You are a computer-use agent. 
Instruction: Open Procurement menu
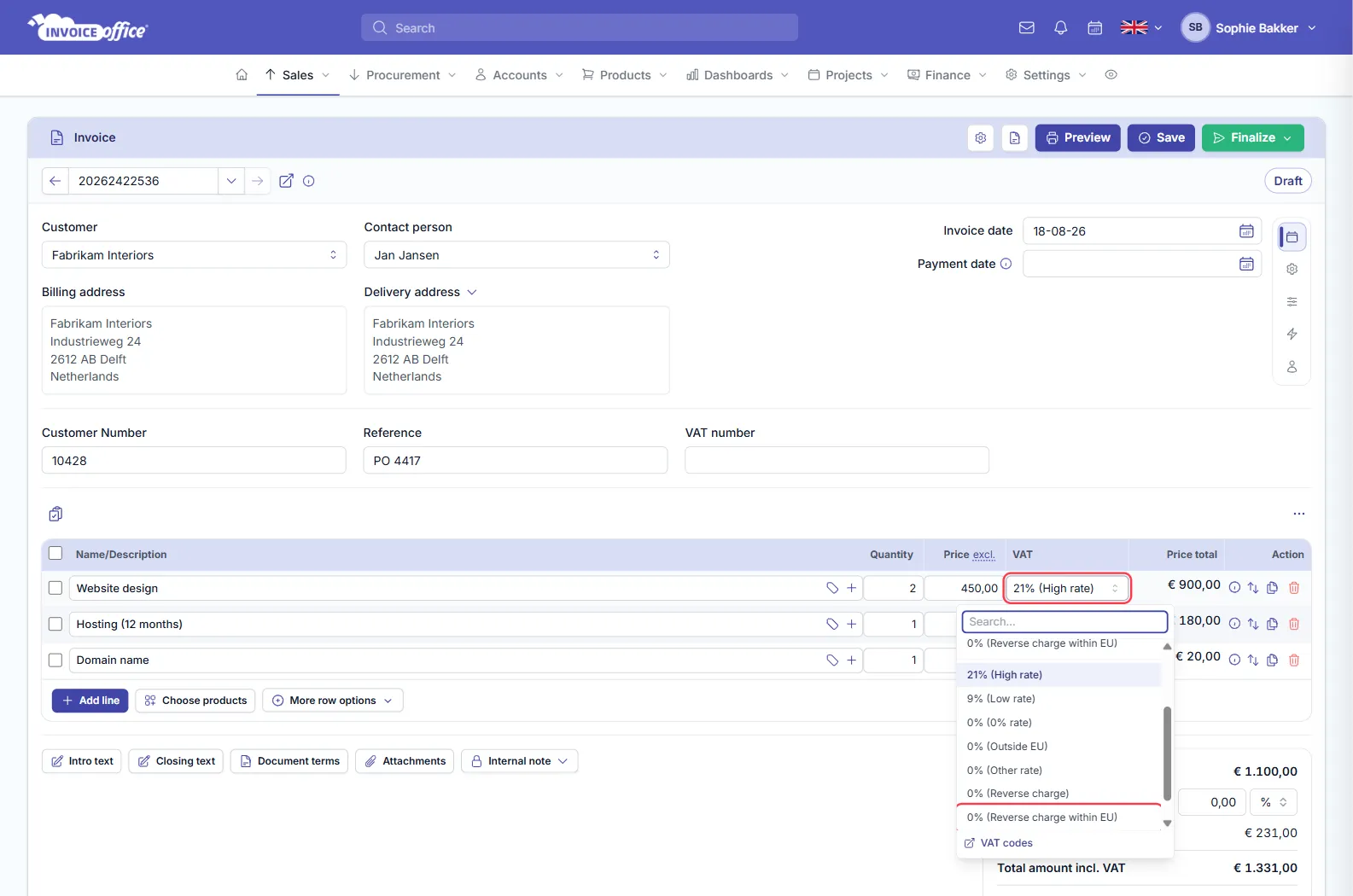(x=402, y=75)
